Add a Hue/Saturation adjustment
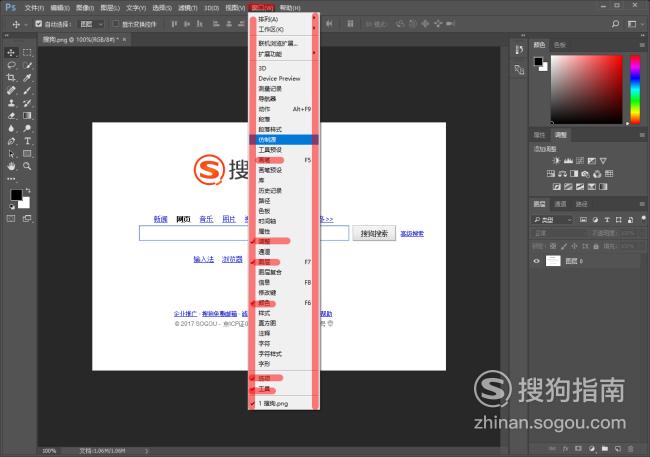Viewport: 650px width, 457px height. click(x=551, y=174)
